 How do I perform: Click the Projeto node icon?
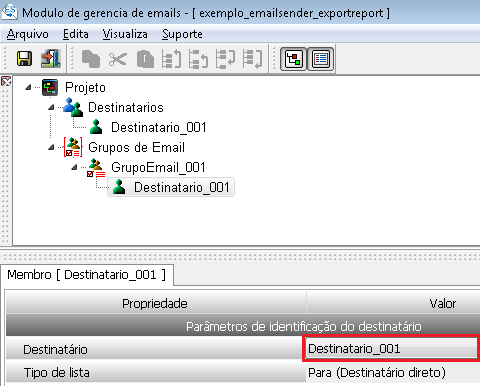50,88
